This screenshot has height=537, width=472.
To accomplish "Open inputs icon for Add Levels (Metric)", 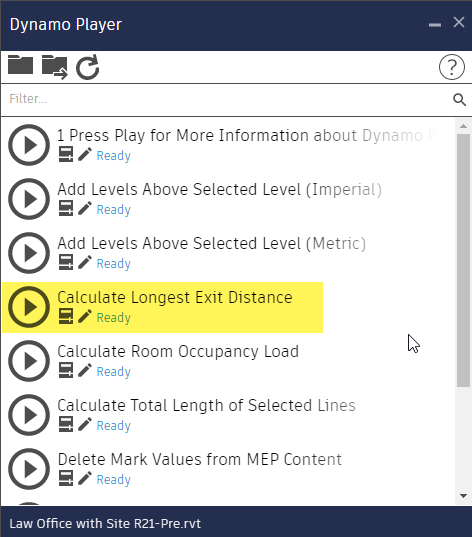I will coord(65,262).
